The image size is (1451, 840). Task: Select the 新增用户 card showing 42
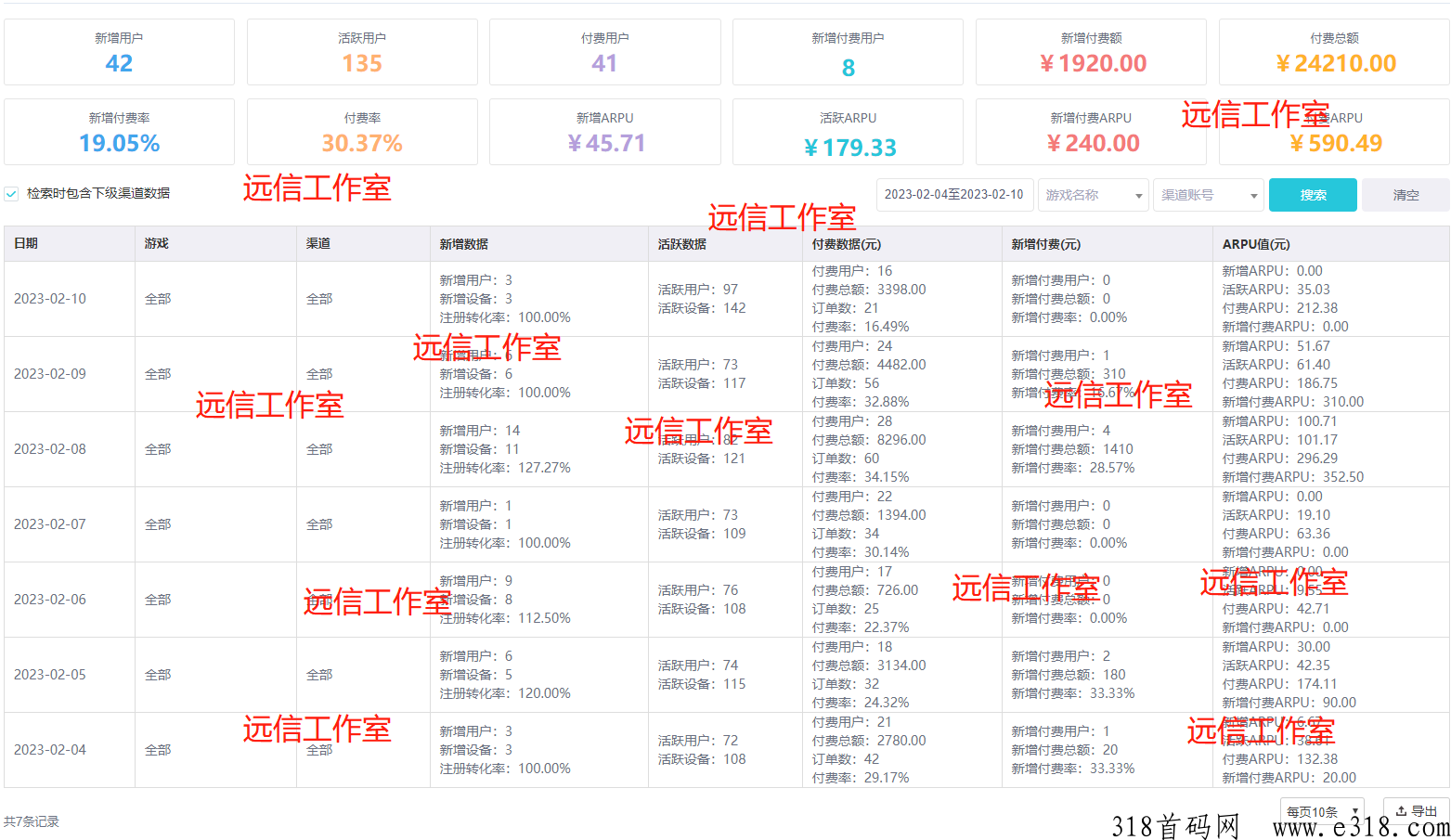coord(119,52)
